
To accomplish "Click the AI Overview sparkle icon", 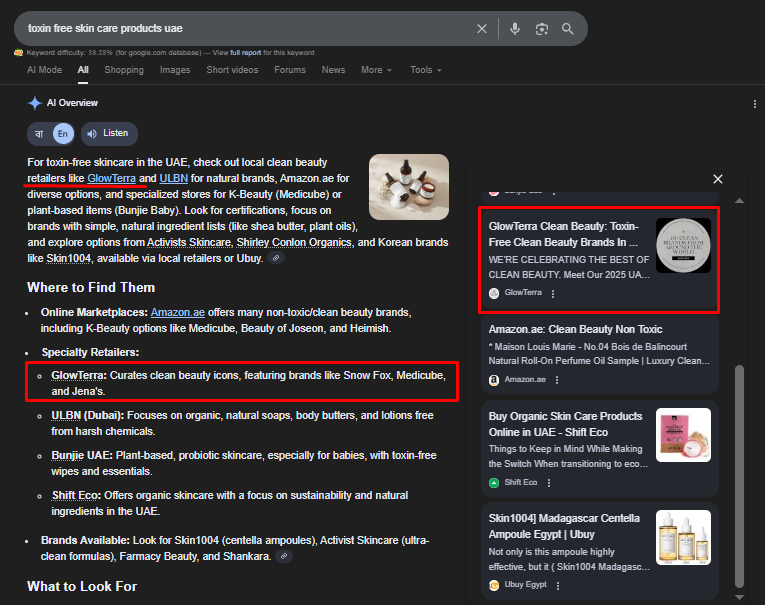I will tap(35, 103).
